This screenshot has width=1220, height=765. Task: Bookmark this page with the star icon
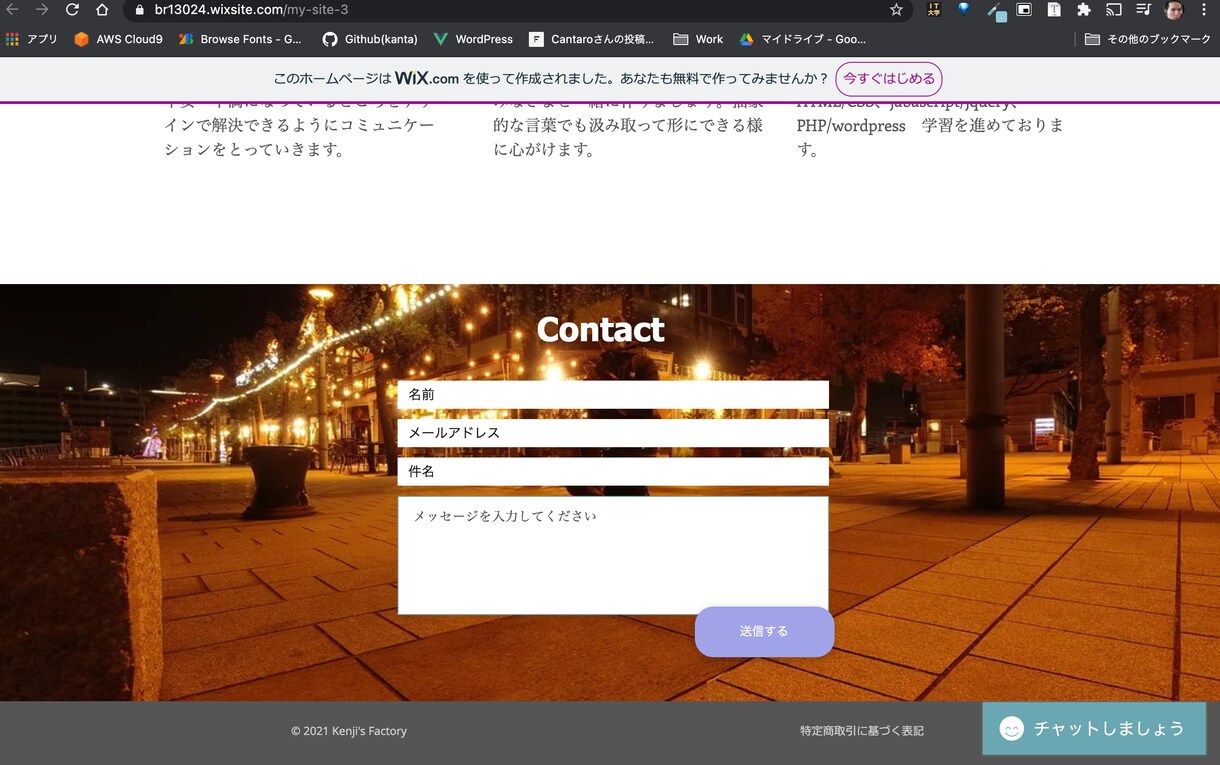[x=896, y=10]
